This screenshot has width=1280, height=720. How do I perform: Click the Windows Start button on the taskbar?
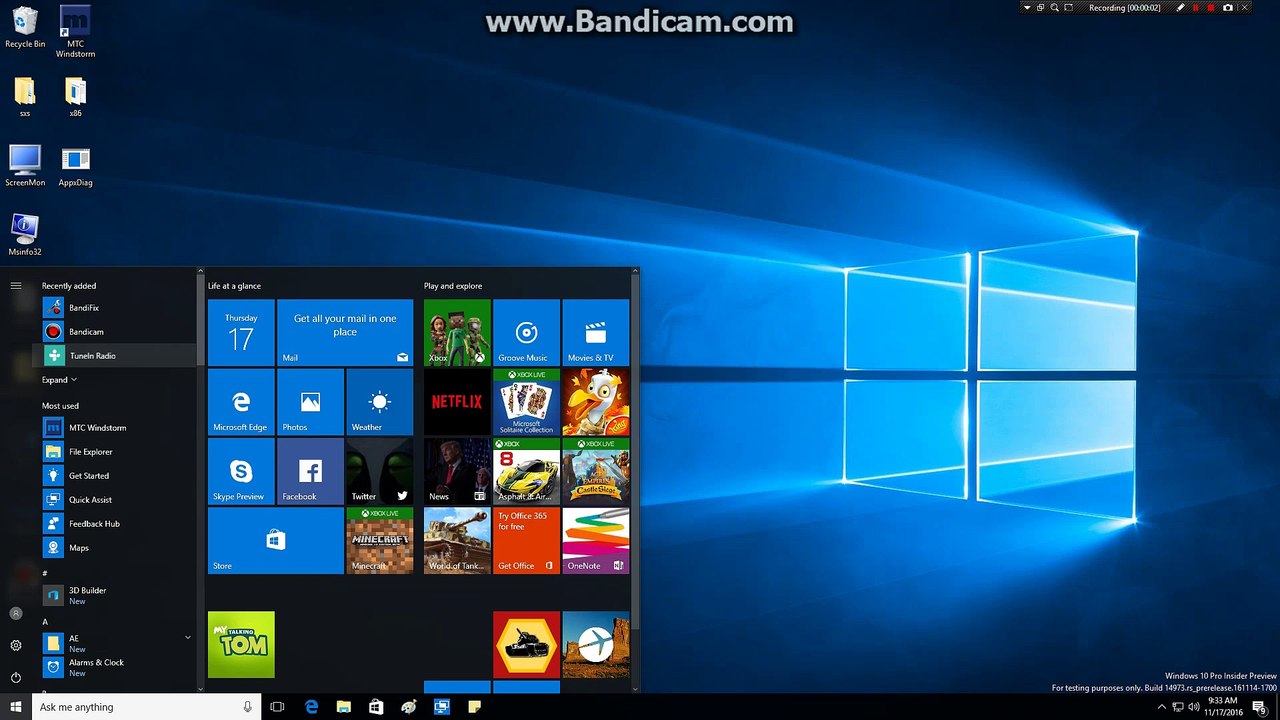16,707
